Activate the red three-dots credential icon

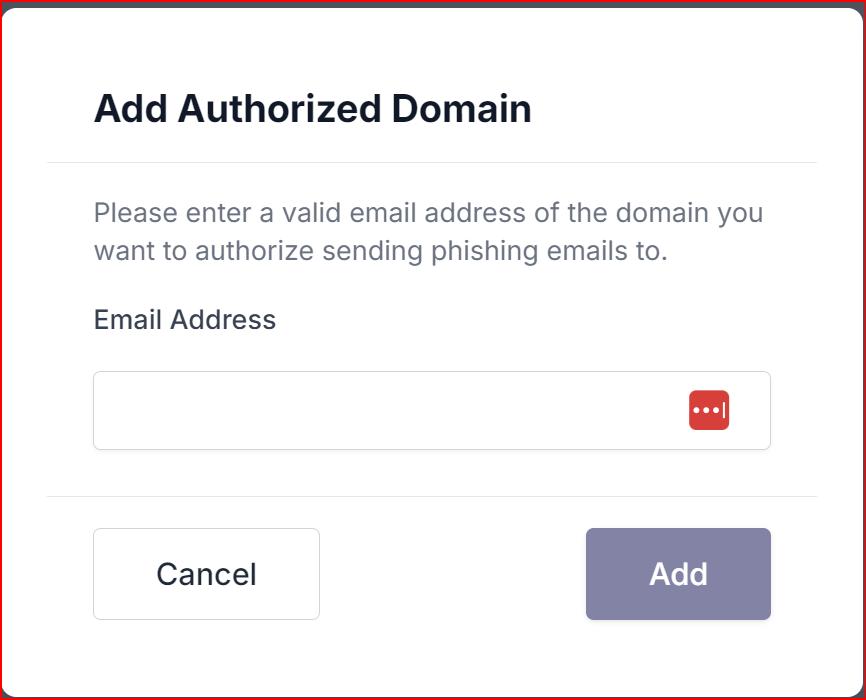point(709,410)
